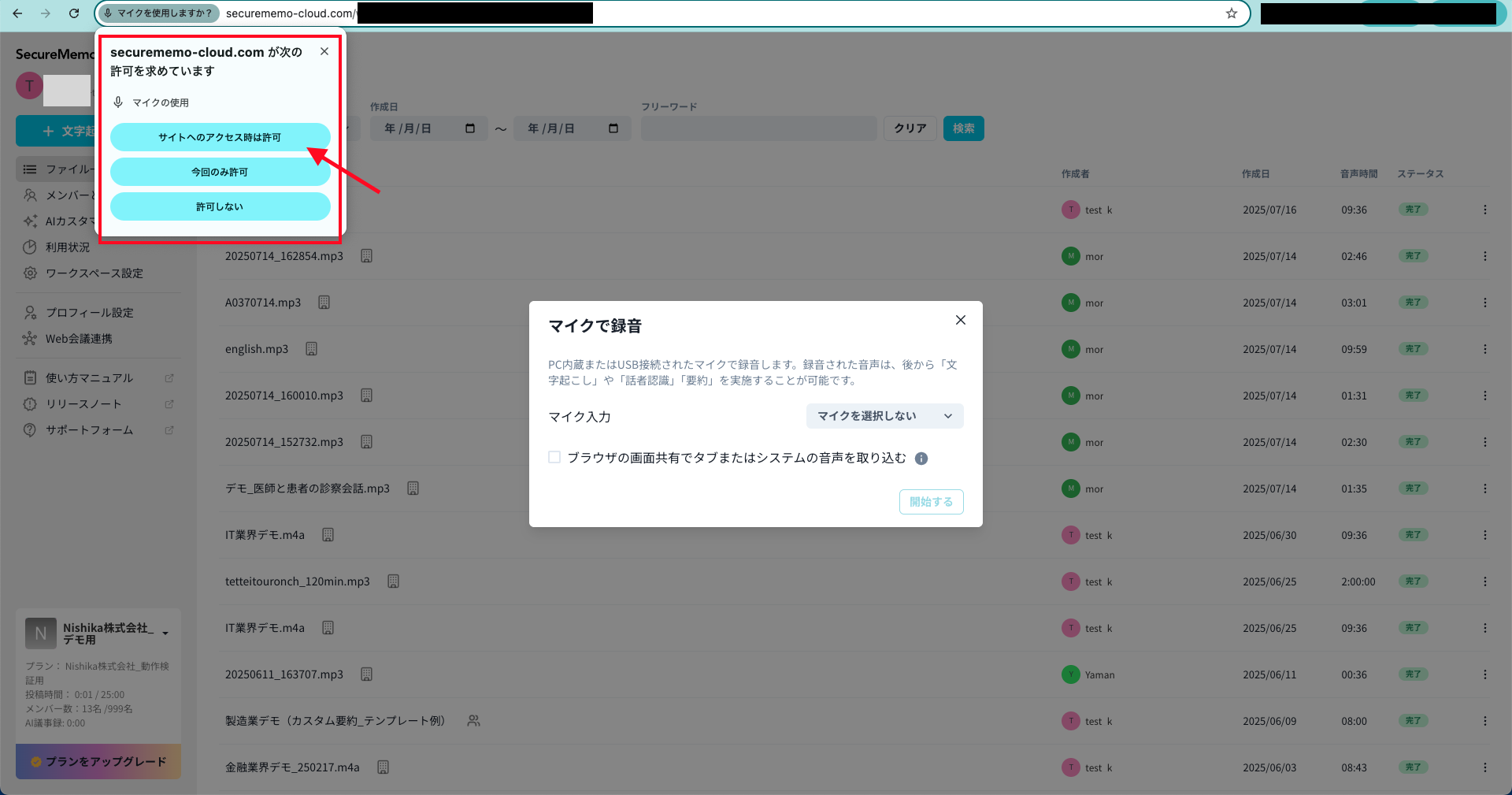This screenshot has height=795, width=1512.
Task: Enable browser tab or system audio capture checkbox
Action: 554,458
